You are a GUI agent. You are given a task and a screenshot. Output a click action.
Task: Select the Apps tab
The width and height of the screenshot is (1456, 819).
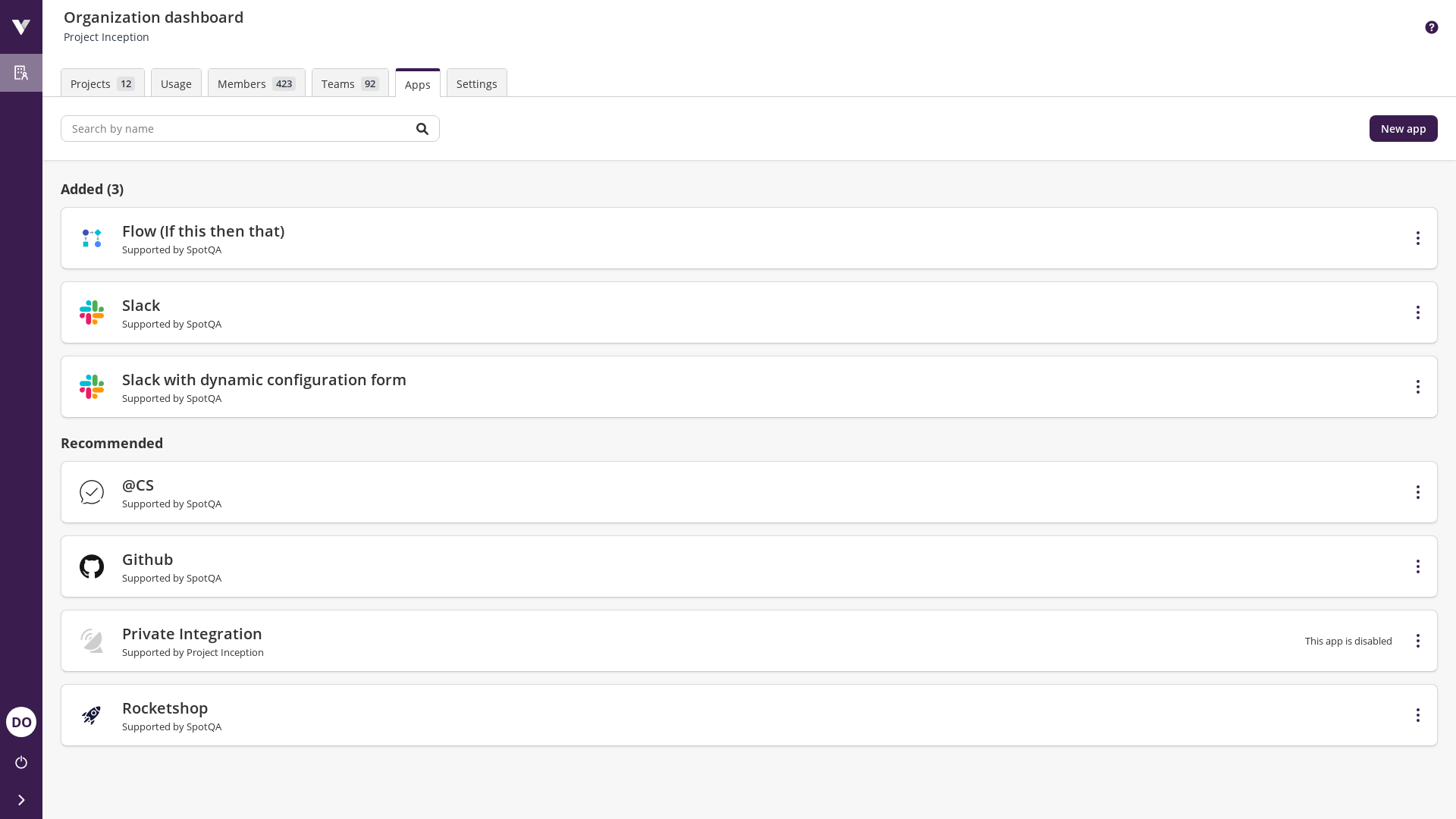[417, 83]
